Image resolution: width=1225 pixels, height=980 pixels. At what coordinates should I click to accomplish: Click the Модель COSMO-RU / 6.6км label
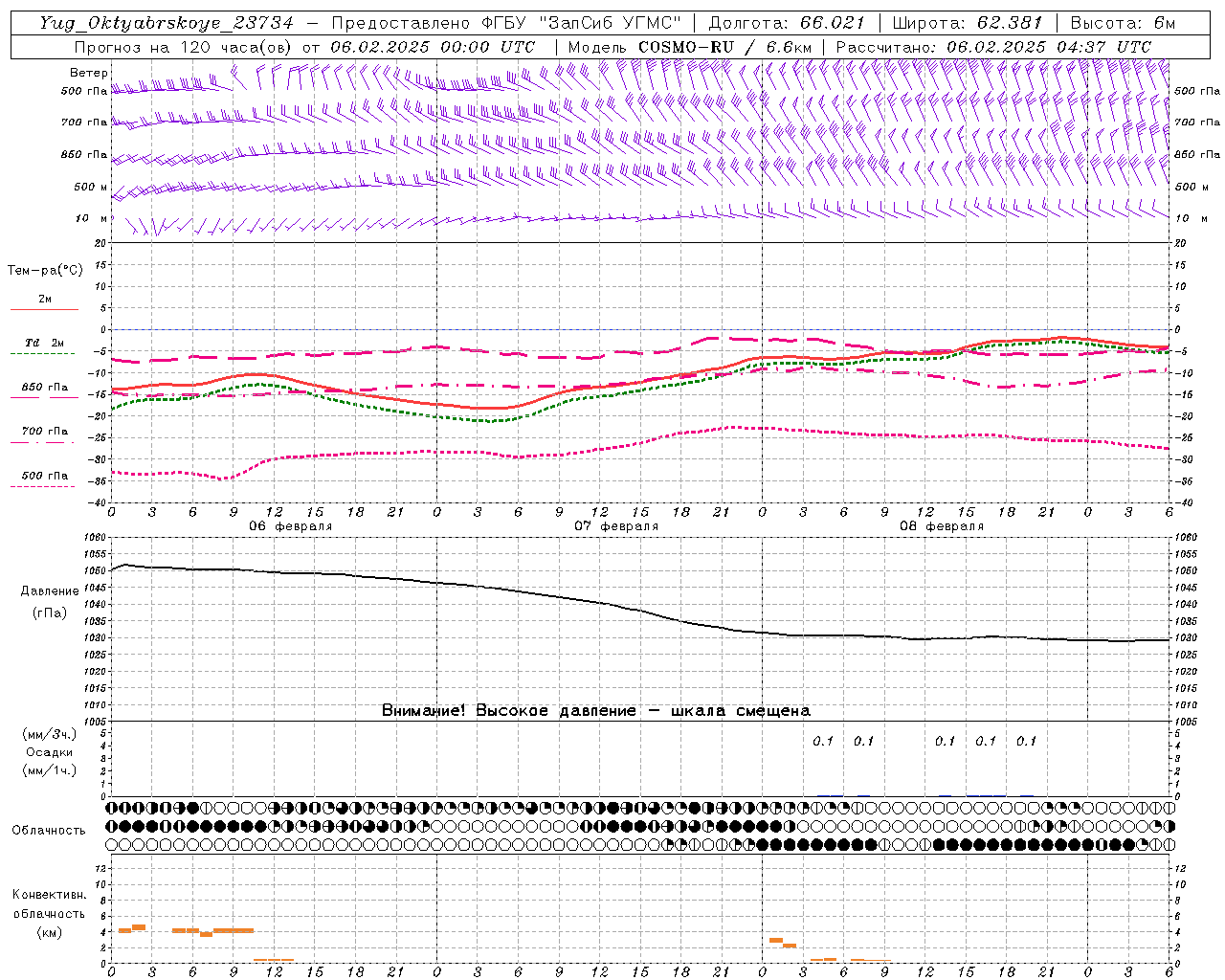(690, 47)
